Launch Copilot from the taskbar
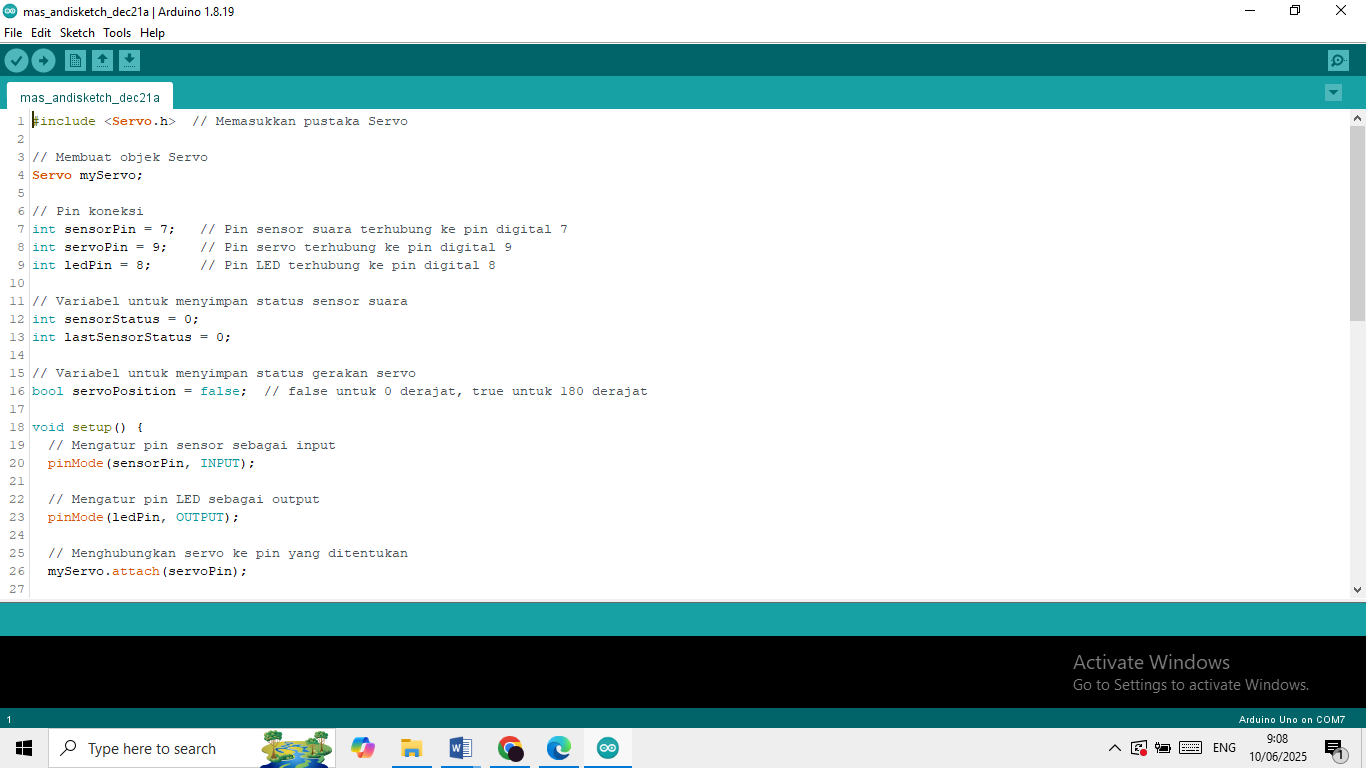Viewport: 1366px width, 768px height. point(362,748)
